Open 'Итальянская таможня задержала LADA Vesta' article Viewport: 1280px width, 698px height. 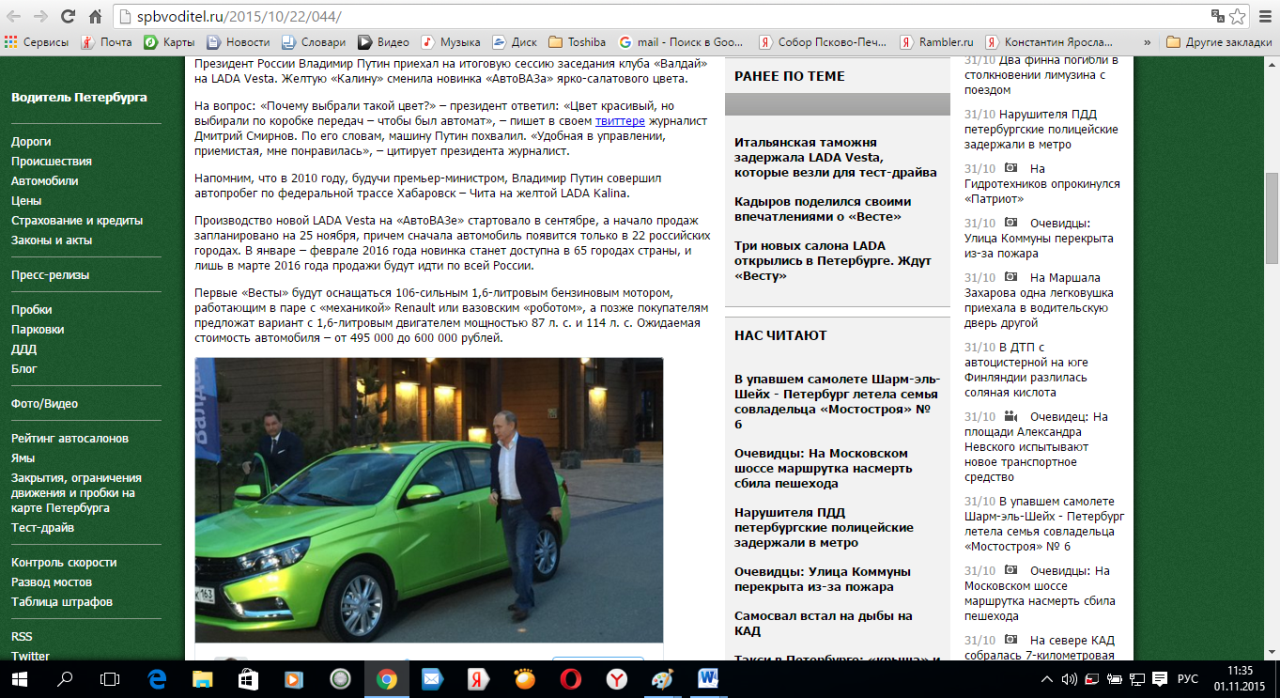pyautogui.click(x=835, y=157)
